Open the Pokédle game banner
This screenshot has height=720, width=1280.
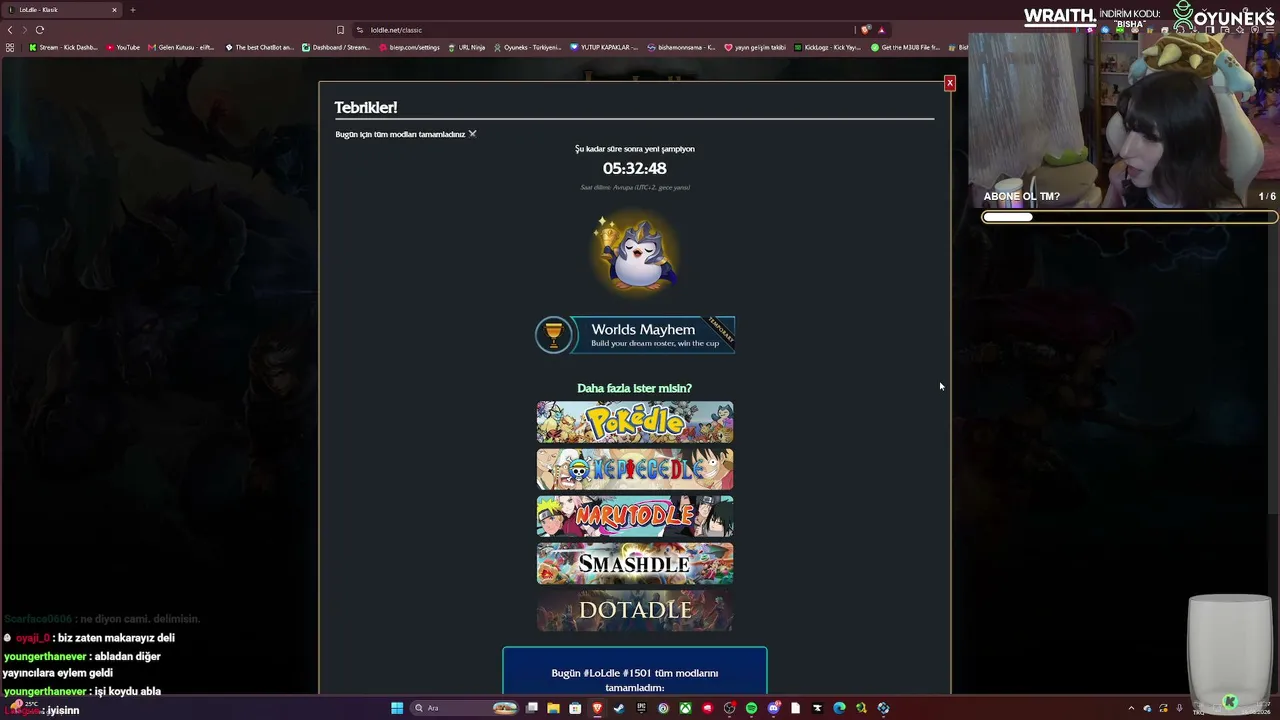[x=635, y=422]
